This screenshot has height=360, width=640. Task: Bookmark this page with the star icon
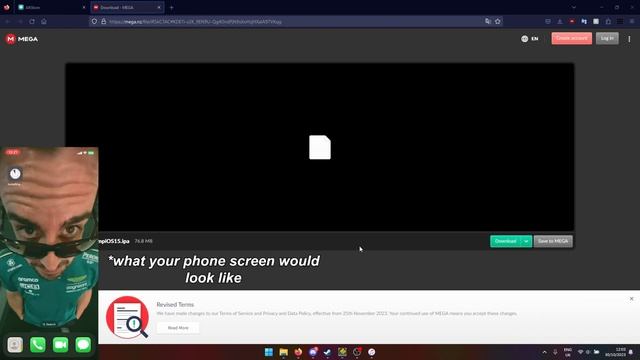coord(498,21)
